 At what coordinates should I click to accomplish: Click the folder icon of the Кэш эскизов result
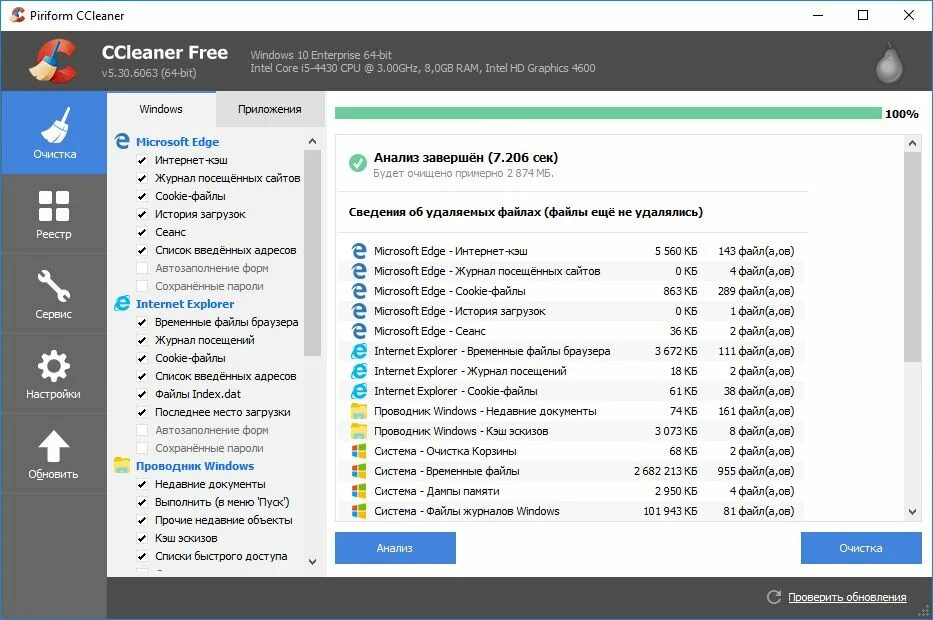(x=359, y=431)
